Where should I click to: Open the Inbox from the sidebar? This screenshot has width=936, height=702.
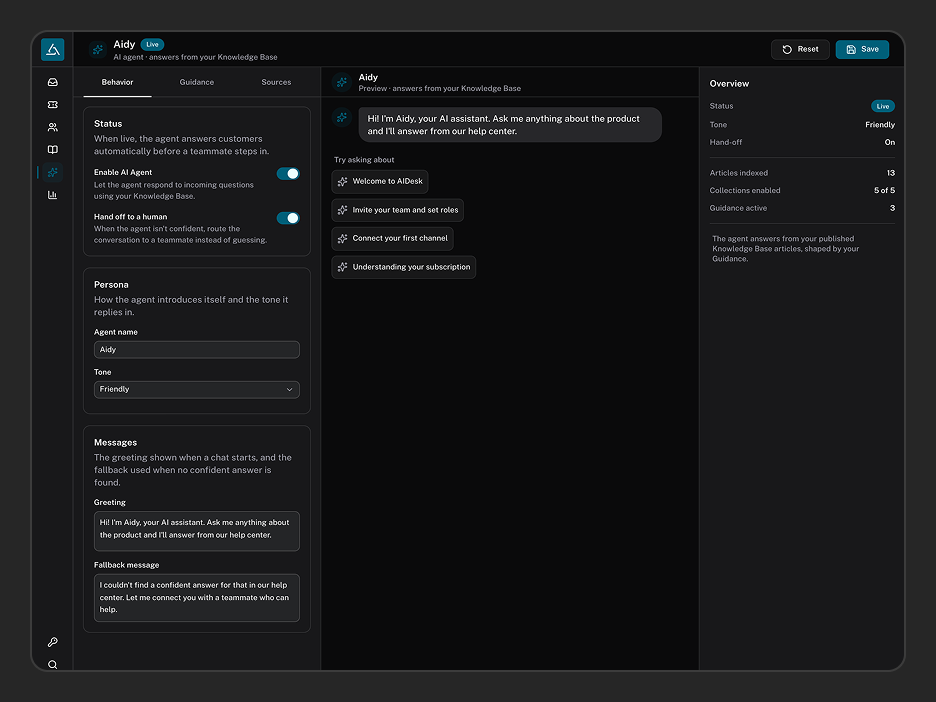coord(53,82)
